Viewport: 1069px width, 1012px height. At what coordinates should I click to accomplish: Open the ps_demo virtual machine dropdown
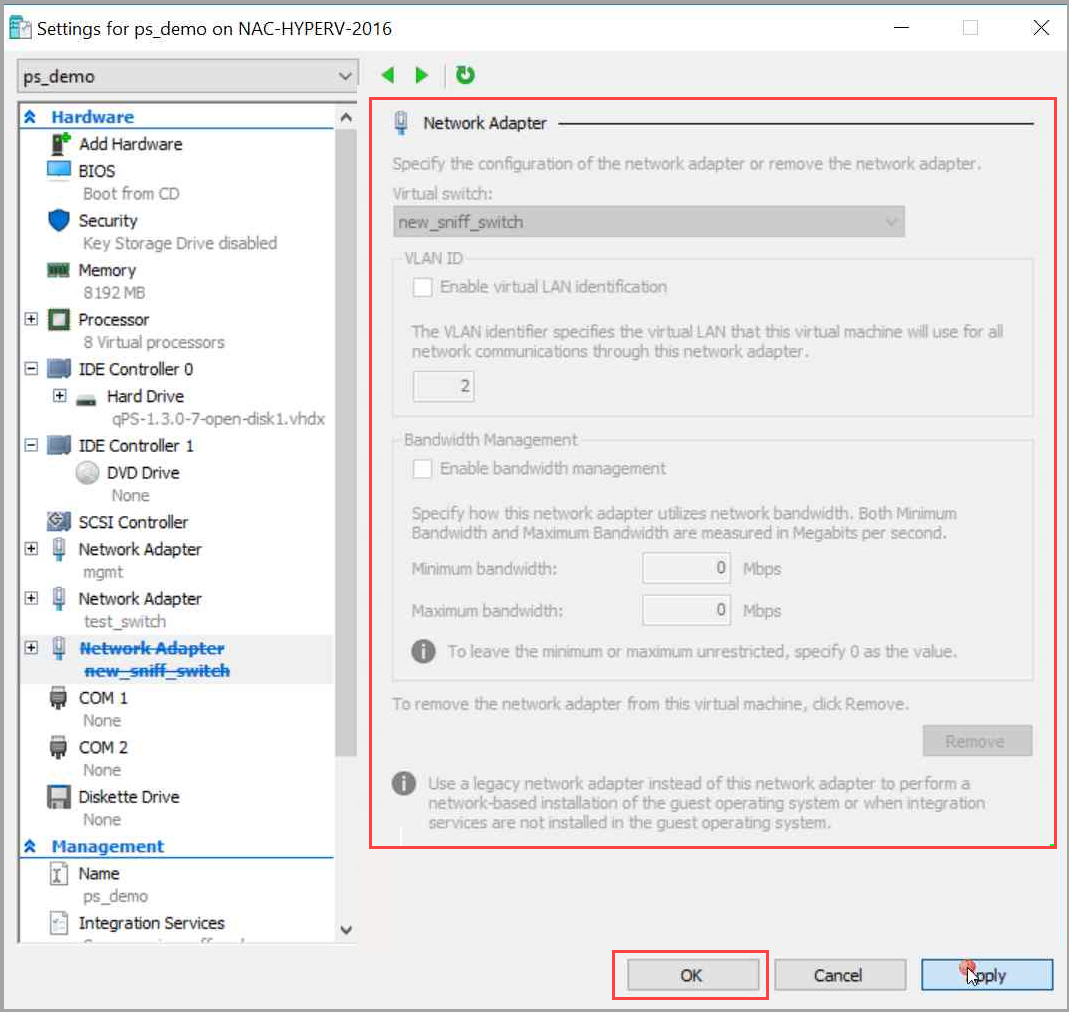(x=347, y=75)
